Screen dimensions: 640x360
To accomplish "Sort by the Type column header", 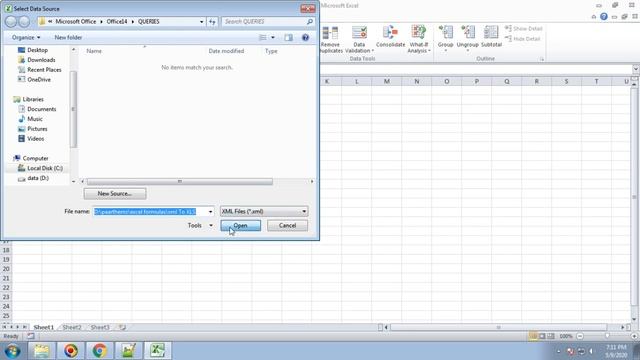I will click(x=271, y=51).
